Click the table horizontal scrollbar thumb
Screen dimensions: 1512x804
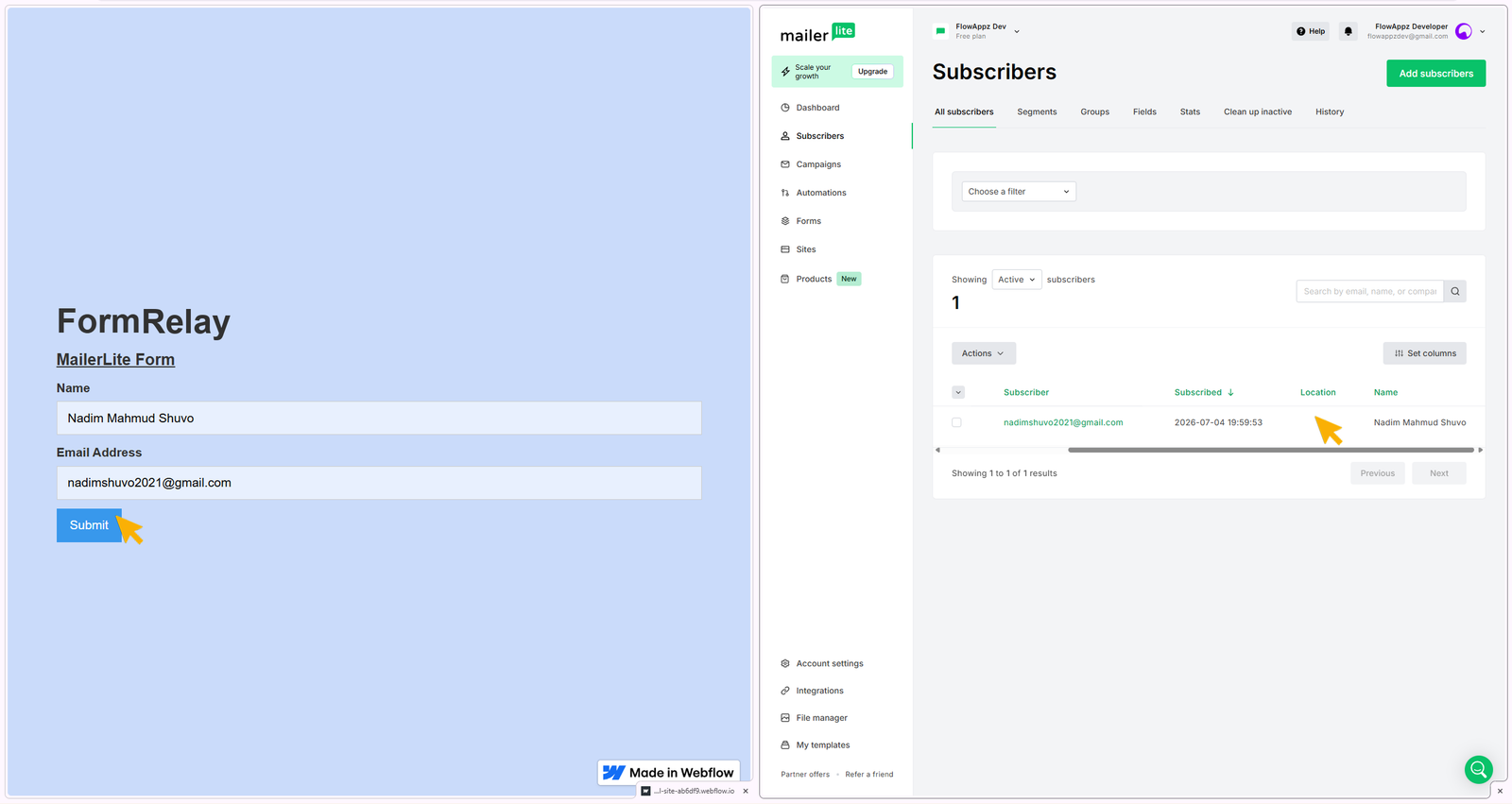[1271, 450]
